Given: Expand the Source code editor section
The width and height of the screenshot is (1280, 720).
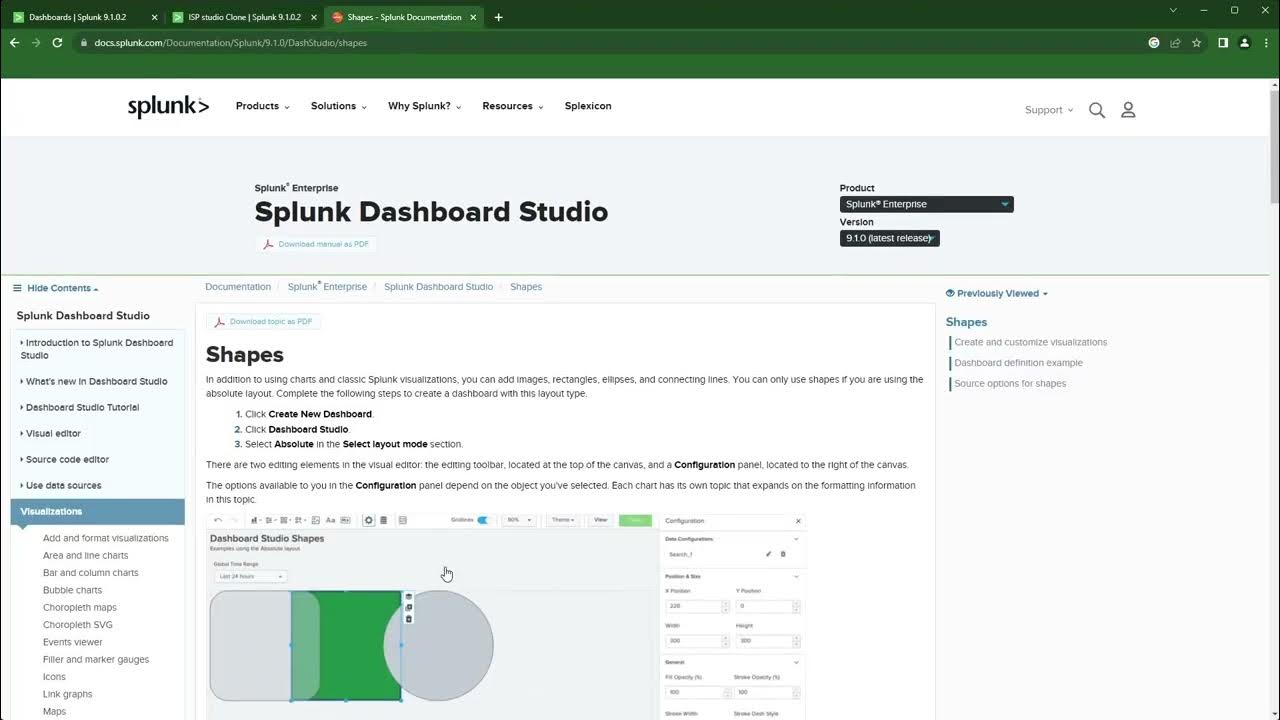Looking at the screenshot, I should coord(65,459).
